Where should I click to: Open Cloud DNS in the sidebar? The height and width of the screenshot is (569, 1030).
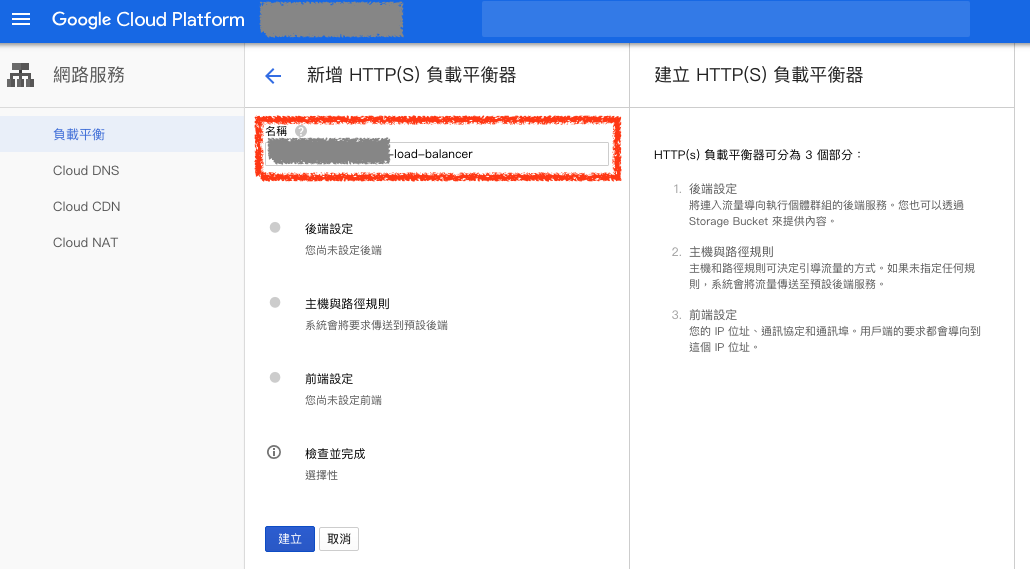point(86,170)
